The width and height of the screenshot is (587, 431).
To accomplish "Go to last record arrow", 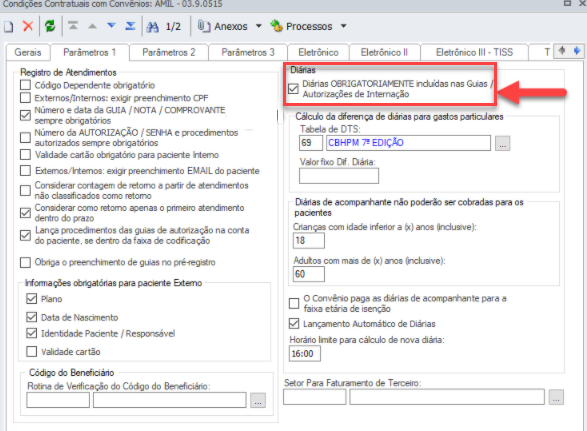I will click(130, 26).
